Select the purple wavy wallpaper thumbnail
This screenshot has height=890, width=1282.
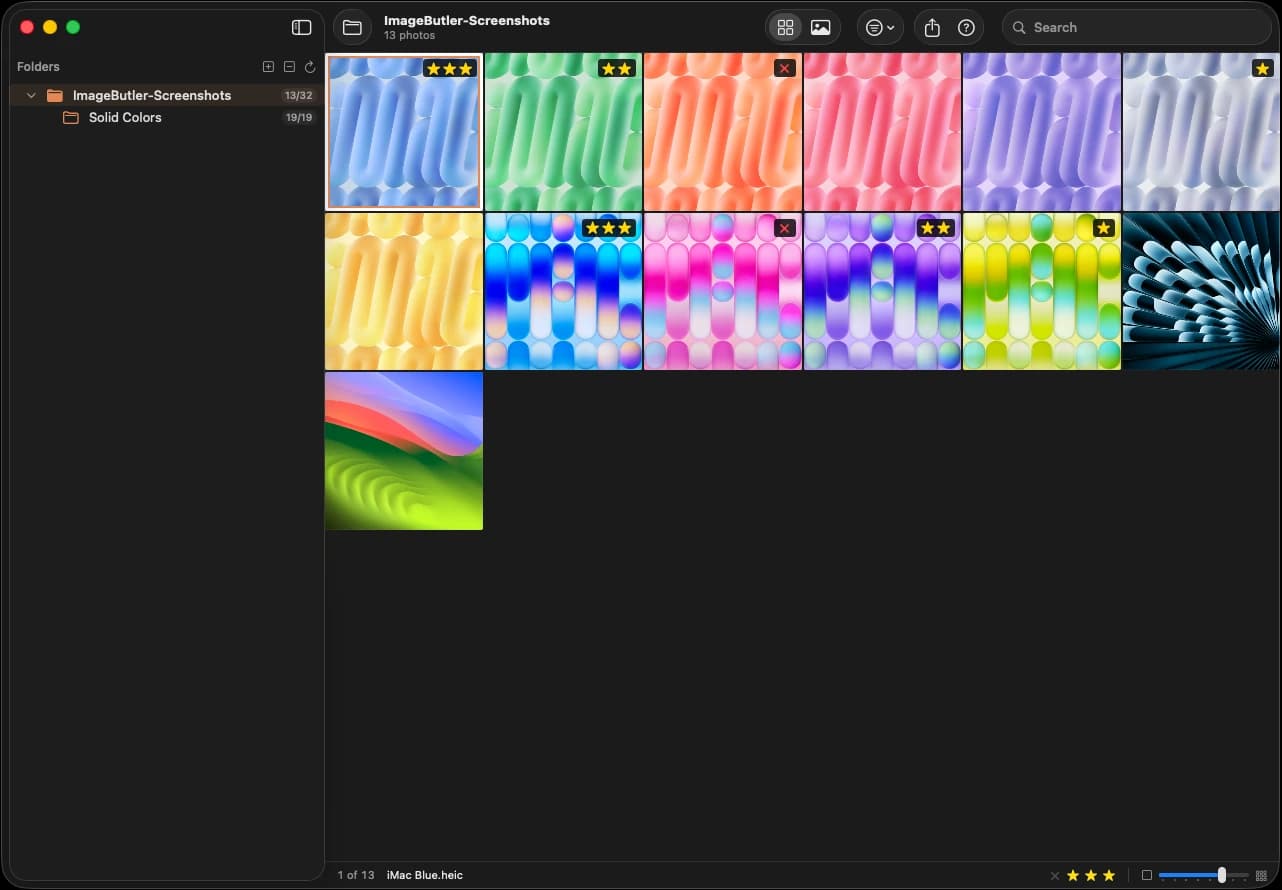[1042, 132]
